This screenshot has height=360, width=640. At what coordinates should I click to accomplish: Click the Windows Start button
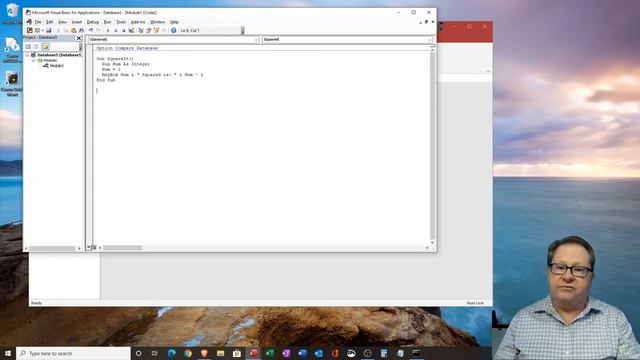coord(8,353)
